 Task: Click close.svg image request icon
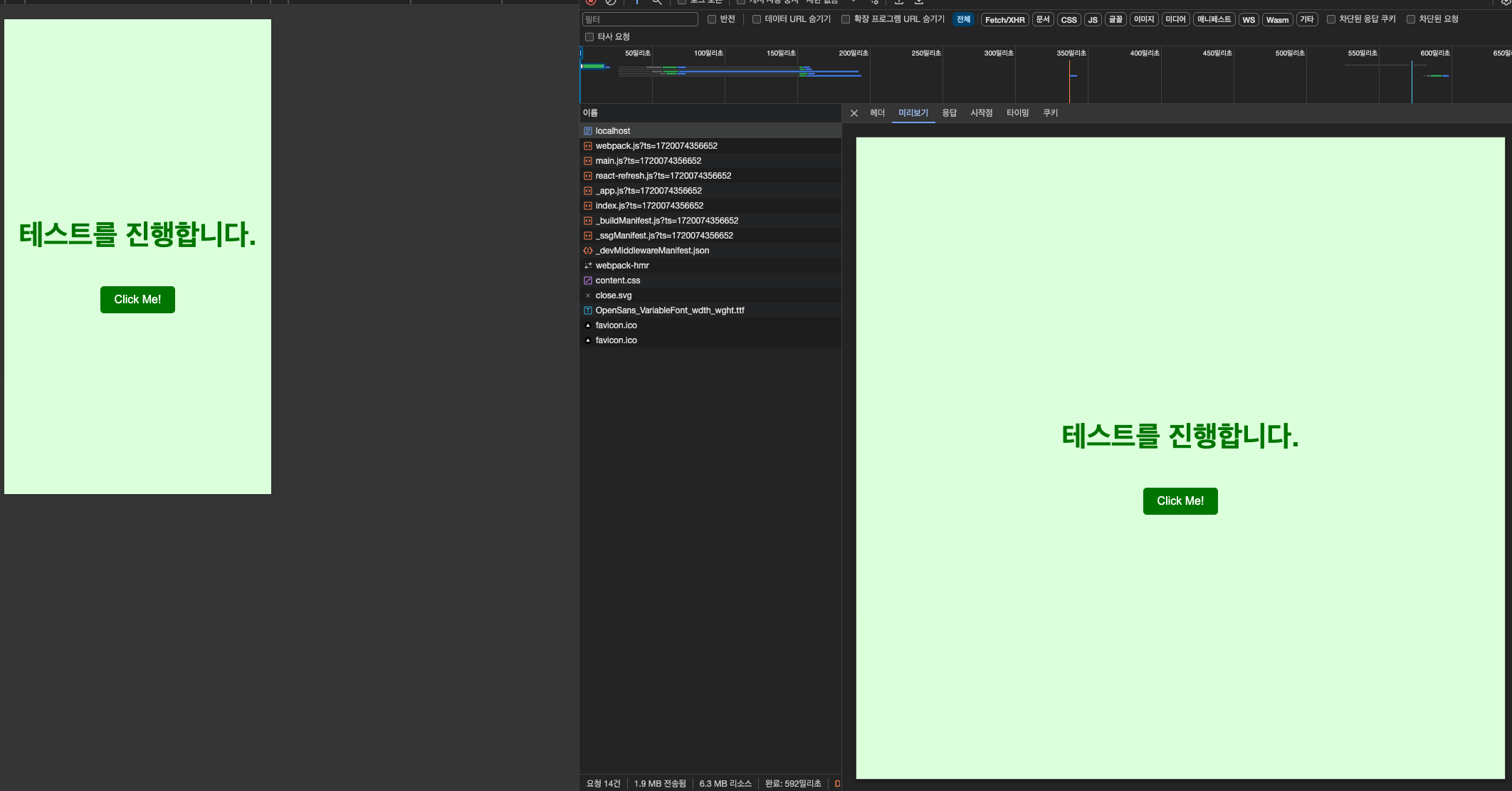coord(588,295)
